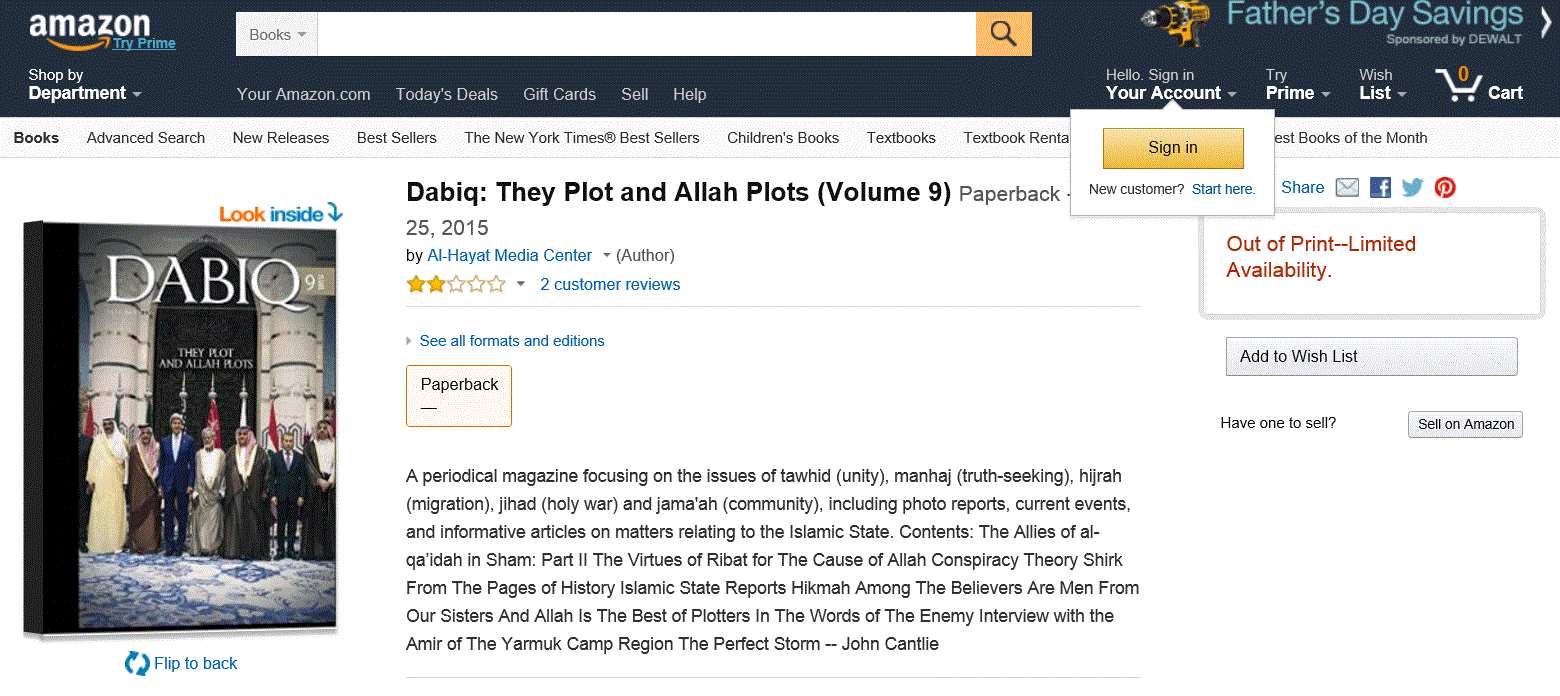This screenshot has height=696, width=1560.
Task: Click the search magnifier button
Action: pos(1003,34)
